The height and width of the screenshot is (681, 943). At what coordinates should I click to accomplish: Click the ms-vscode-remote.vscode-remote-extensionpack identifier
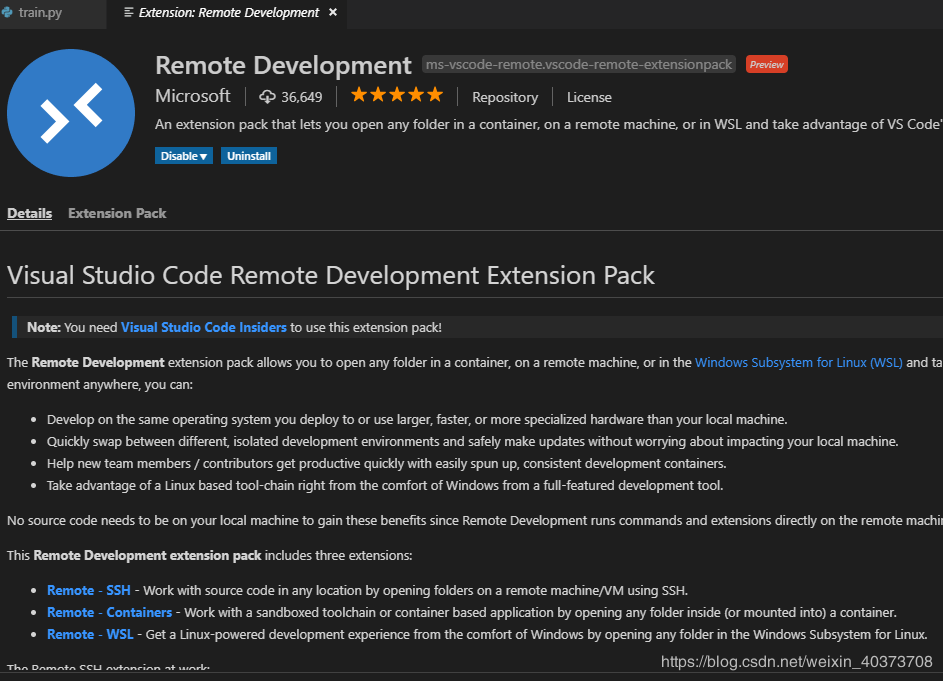point(579,64)
